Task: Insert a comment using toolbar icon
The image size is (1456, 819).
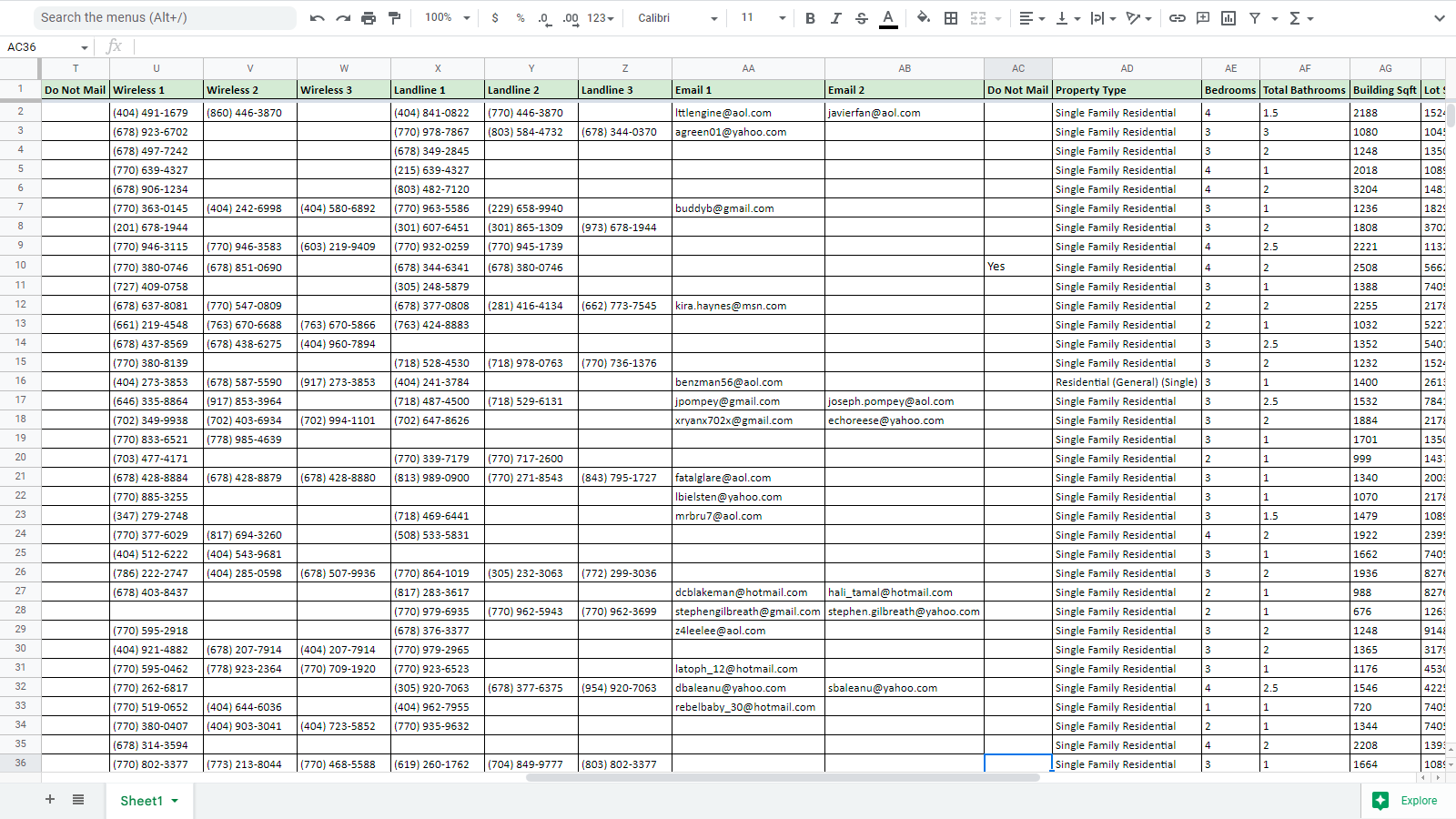Action: click(1202, 18)
